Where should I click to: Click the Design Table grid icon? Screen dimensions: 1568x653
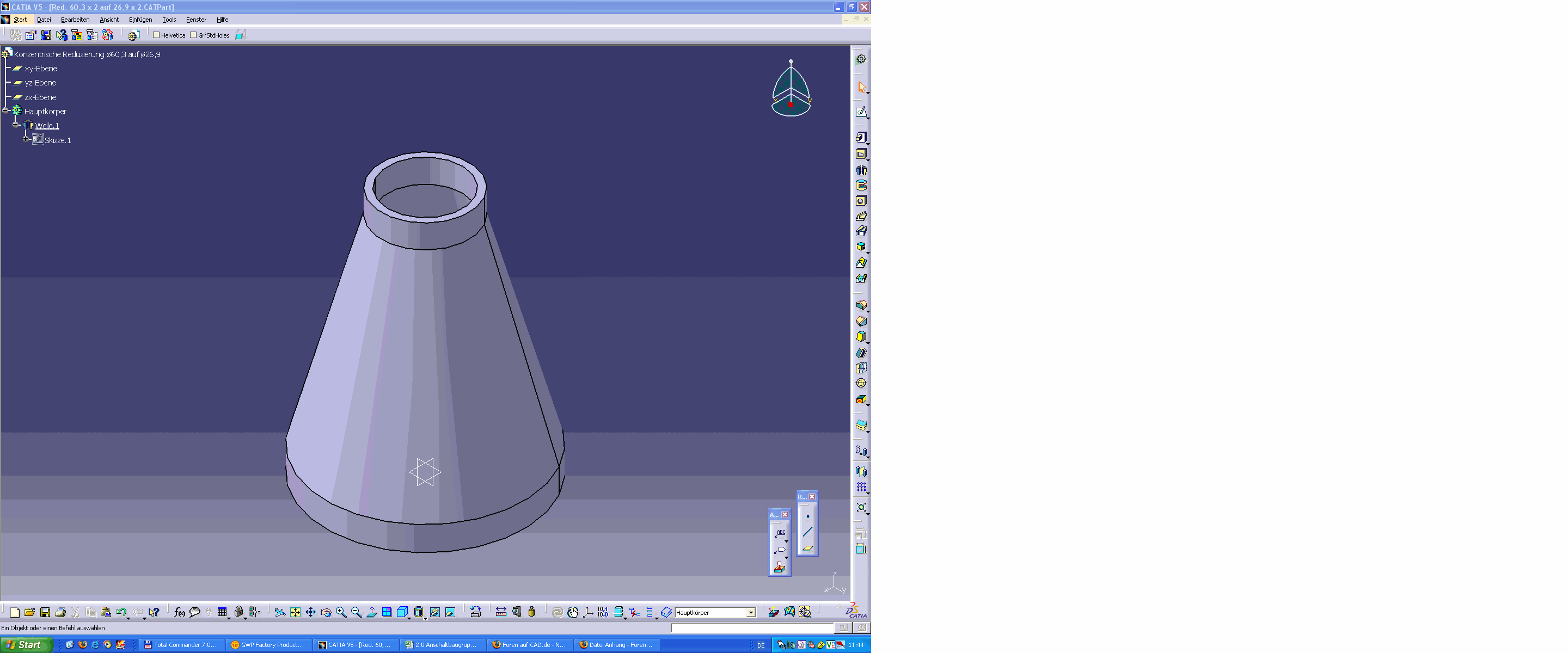click(222, 612)
